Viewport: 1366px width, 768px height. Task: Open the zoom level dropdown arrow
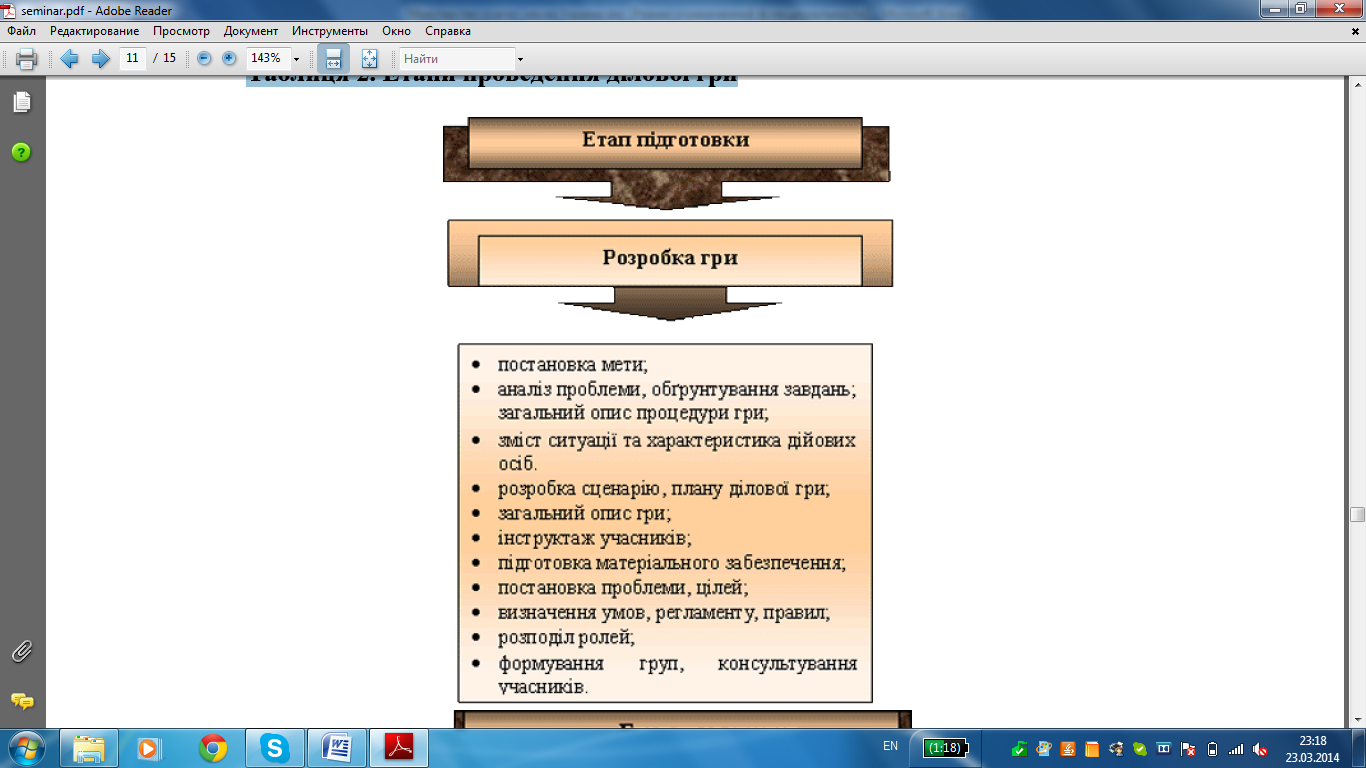tap(297, 59)
